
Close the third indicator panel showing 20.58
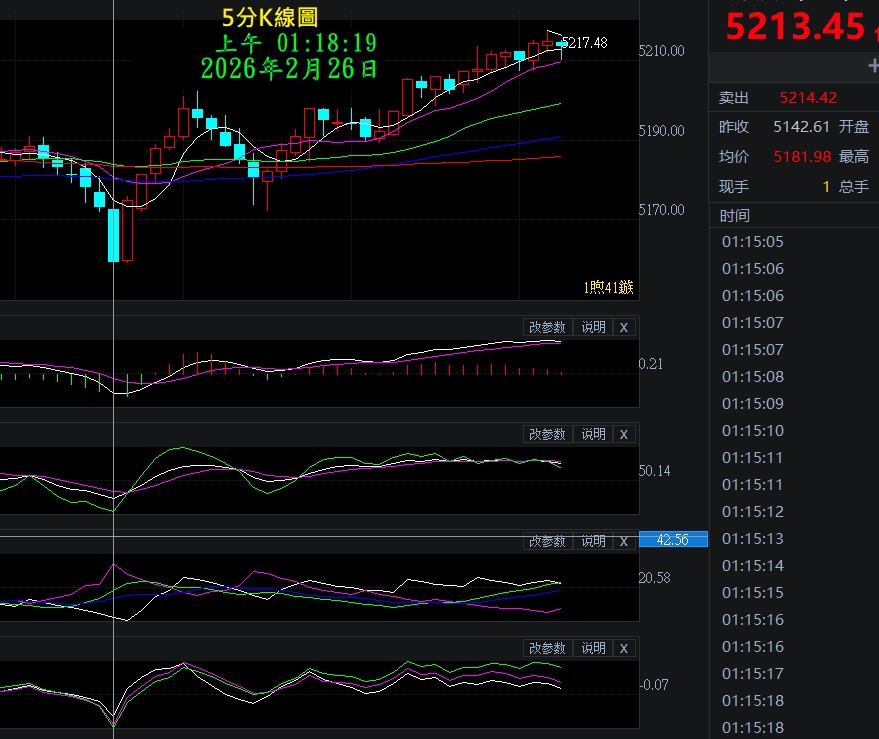point(624,541)
